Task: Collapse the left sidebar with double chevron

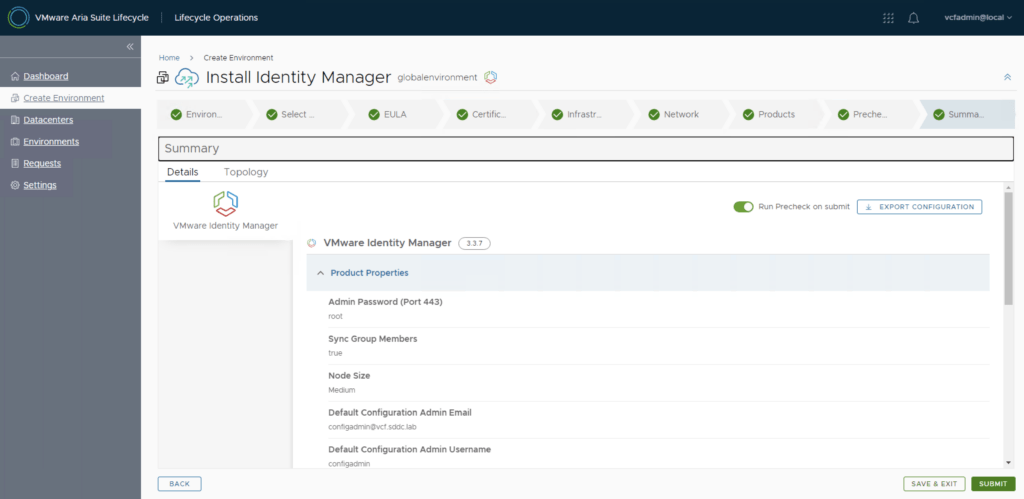Action: point(129,47)
